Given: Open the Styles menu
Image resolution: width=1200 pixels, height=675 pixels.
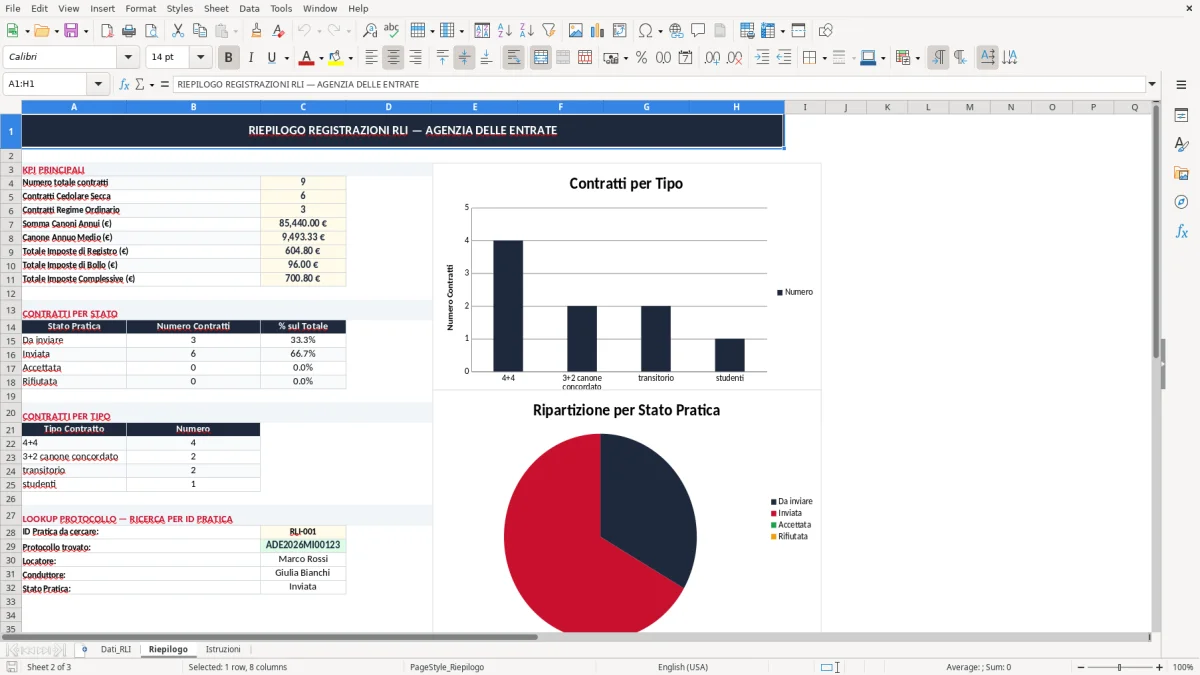Looking at the screenshot, I should click(180, 8).
